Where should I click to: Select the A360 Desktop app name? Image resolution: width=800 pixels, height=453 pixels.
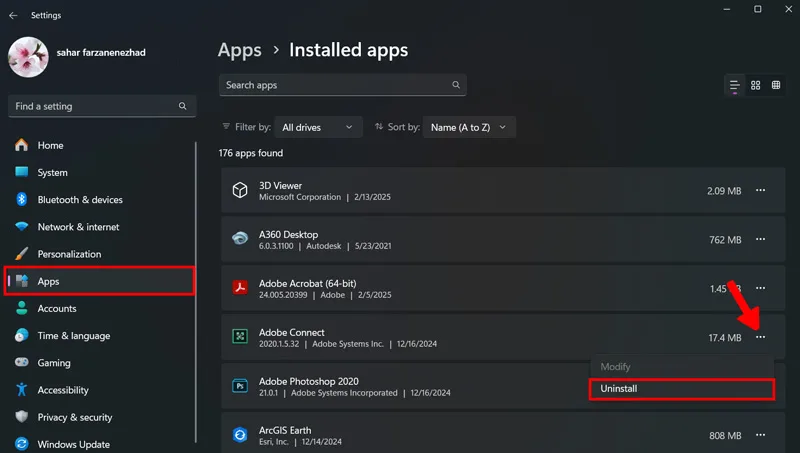pyautogui.click(x=288, y=235)
